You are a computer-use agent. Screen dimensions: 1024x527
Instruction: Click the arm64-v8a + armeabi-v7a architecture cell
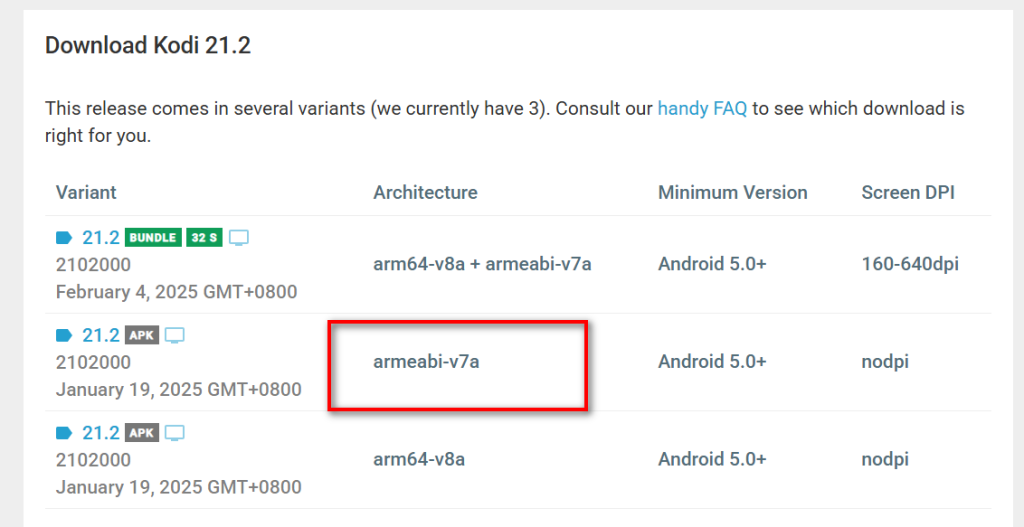(482, 264)
